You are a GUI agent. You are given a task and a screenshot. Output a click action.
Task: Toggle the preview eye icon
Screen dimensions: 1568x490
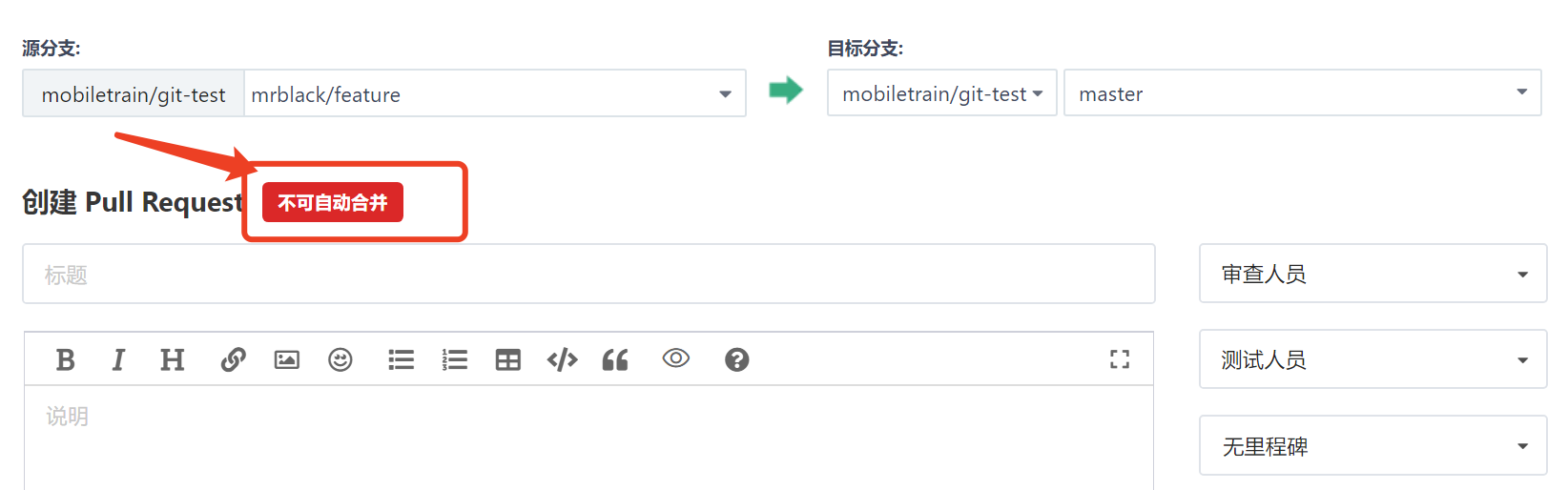(x=675, y=358)
